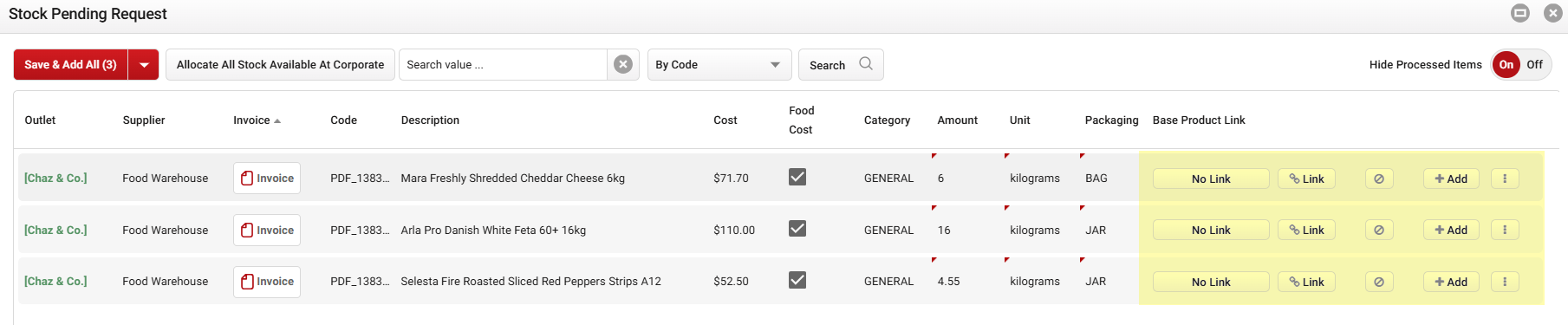
Task: Click Selesta Fire Roasted Sliced Red Peppers description
Action: [x=530, y=281]
